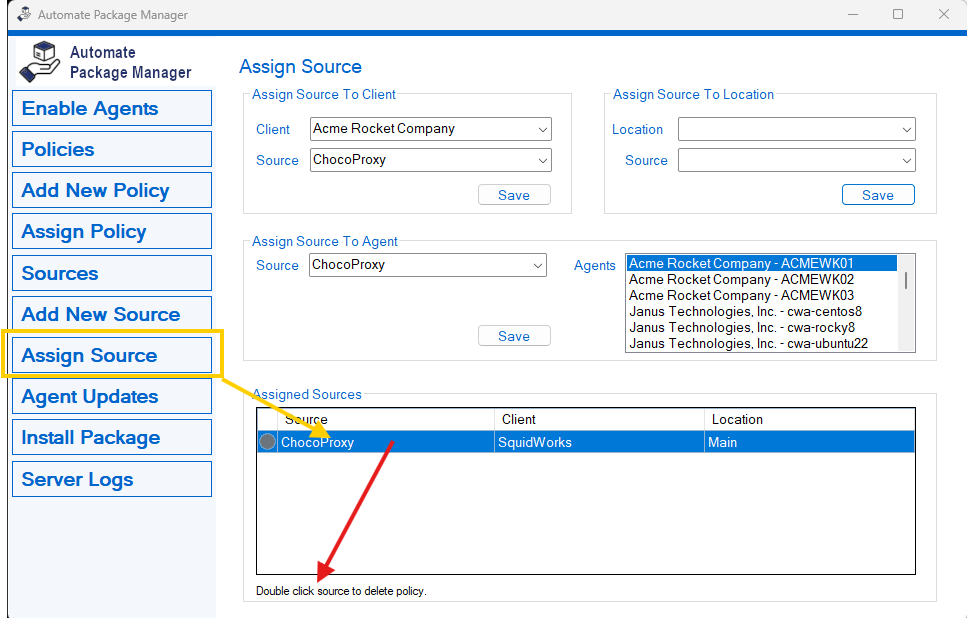Open the Agent Updates page
Screen dimensions: 967x618
point(111,396)
